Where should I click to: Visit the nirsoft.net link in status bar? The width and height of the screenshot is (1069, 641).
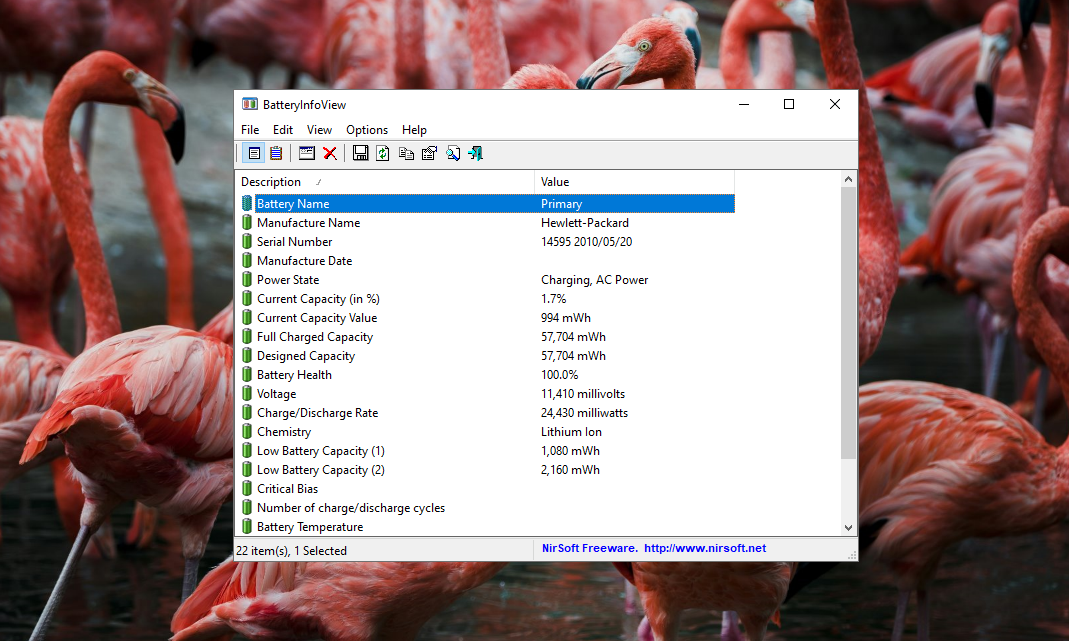(x=705, y=548)
